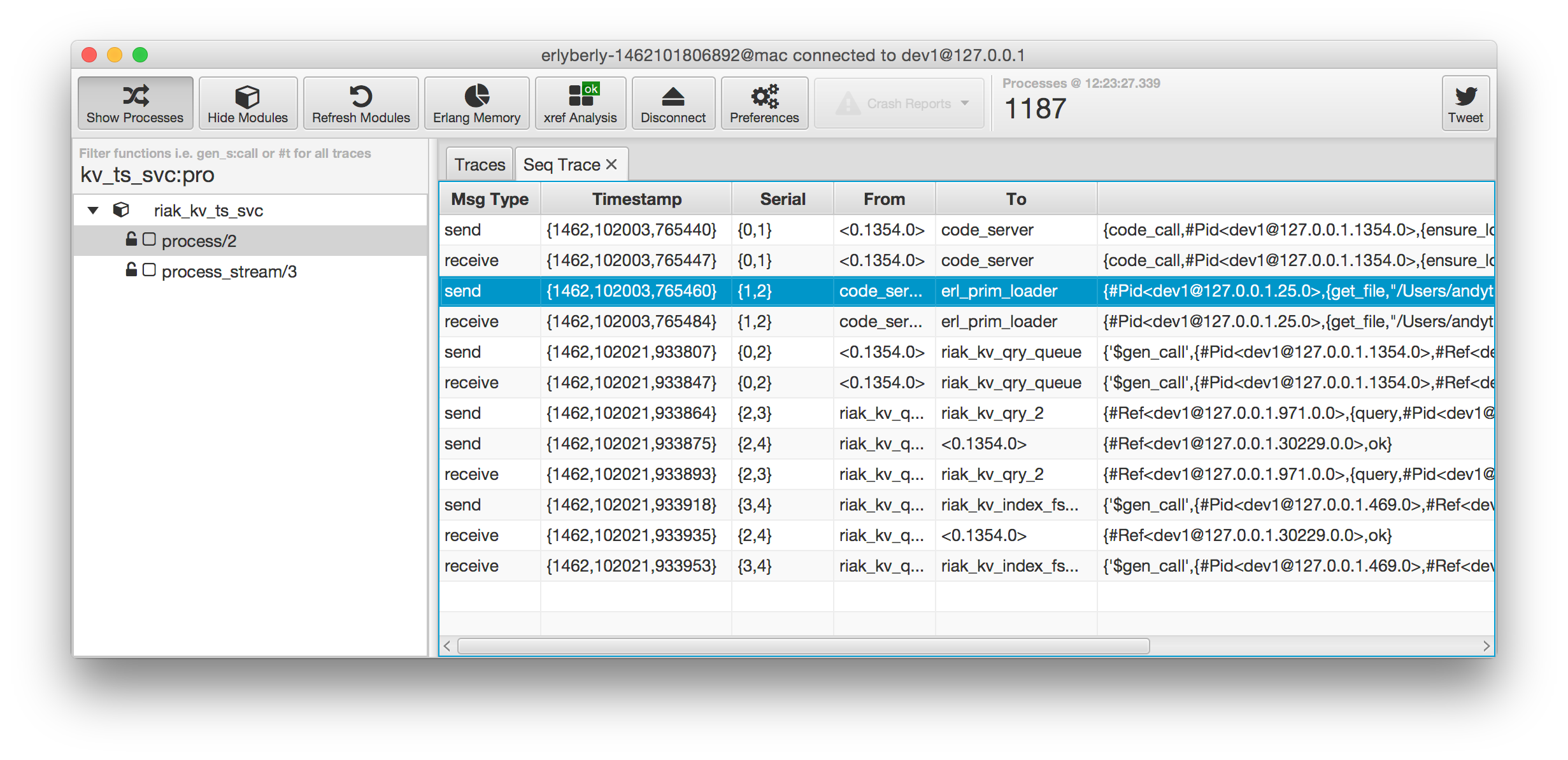Screen dimensions: 1568x760
Task: Click the Disconnect eject icon
Action: [673, 96]
